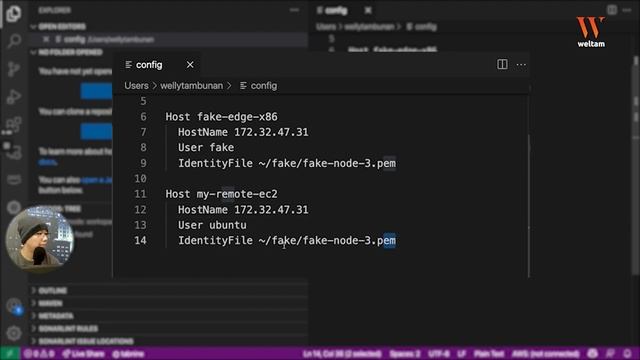Viewport: 640px width, 360px height.
Task: Change language mode via Plain Text
Action: [489, 354]
